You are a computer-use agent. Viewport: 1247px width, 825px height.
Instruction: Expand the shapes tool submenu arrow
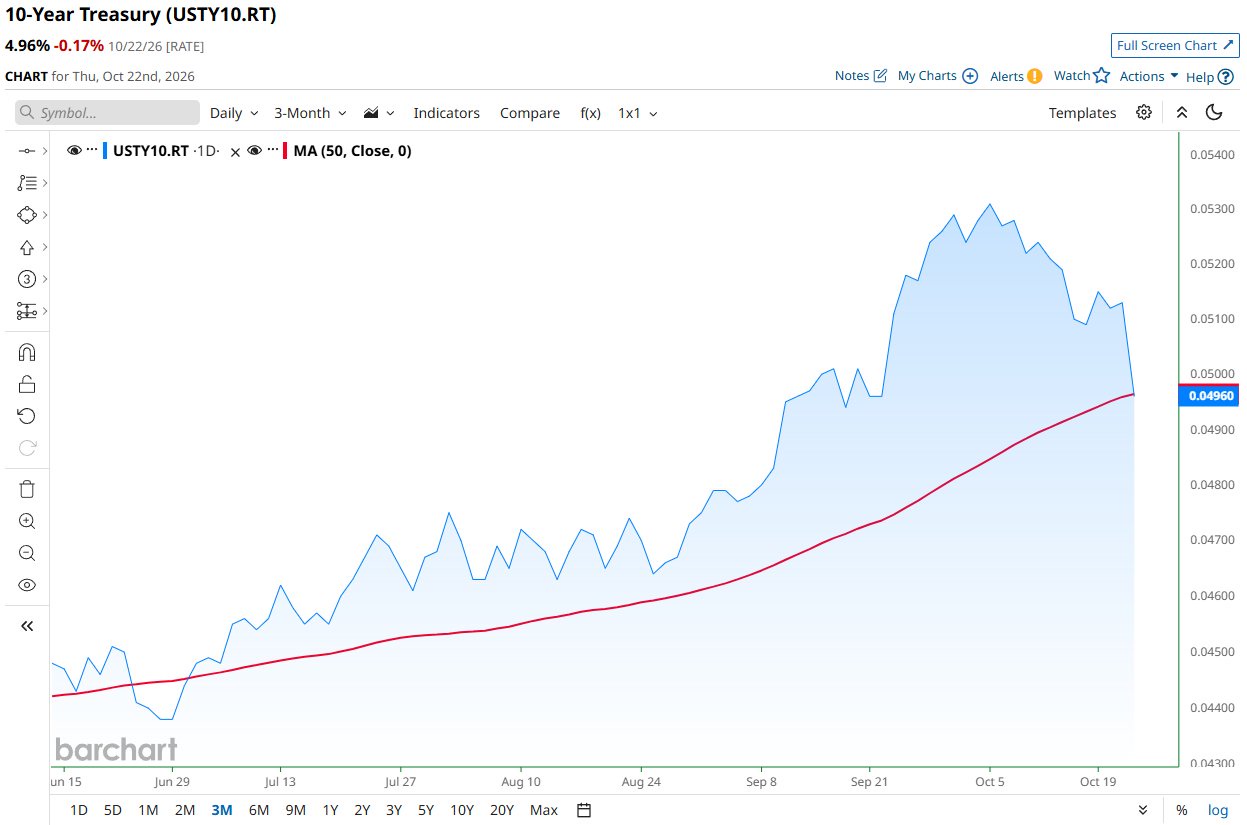(45, 215)
